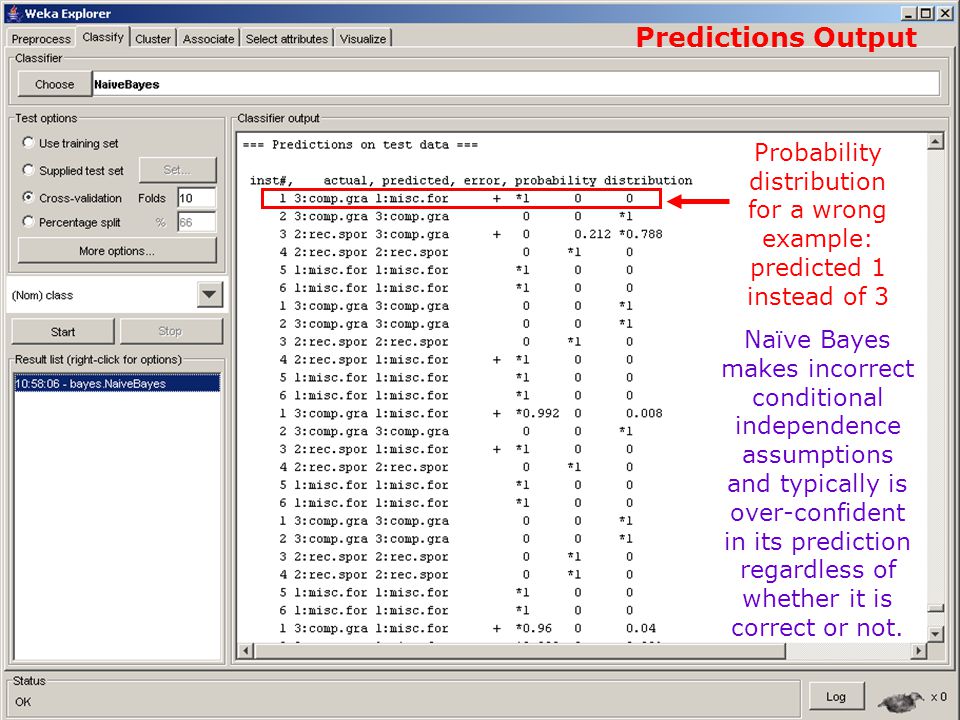Click the Set... test set button

point(178,170)
